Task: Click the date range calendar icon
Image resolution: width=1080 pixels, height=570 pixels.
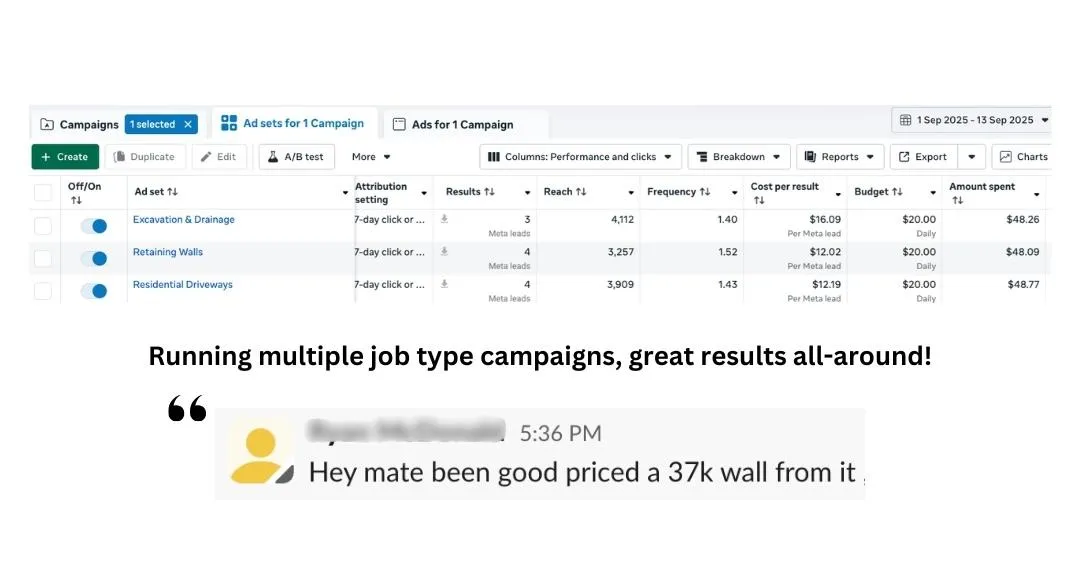Action: [x=905, y=120]
